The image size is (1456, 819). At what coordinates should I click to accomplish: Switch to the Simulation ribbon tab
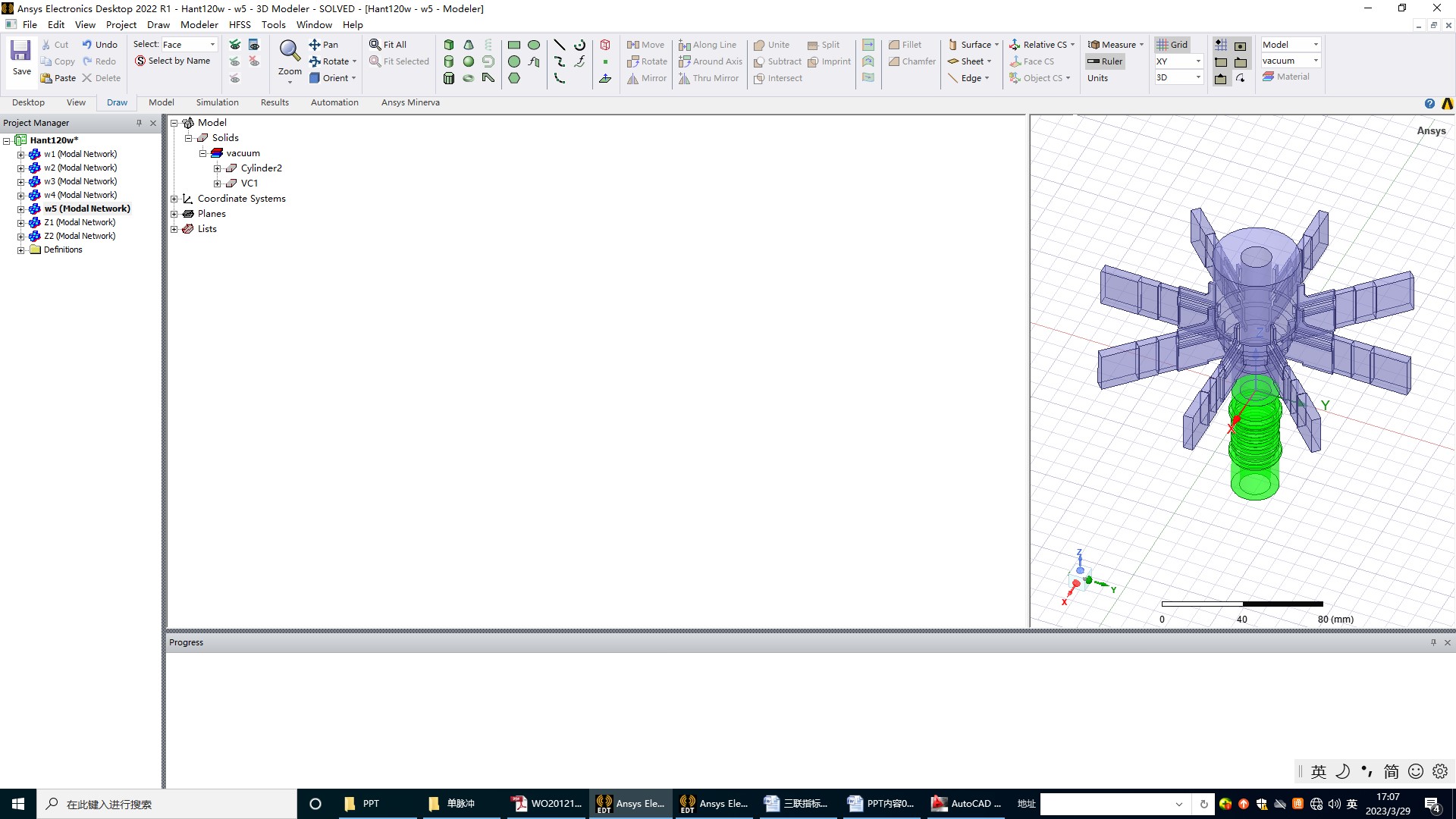pos(217,102)
